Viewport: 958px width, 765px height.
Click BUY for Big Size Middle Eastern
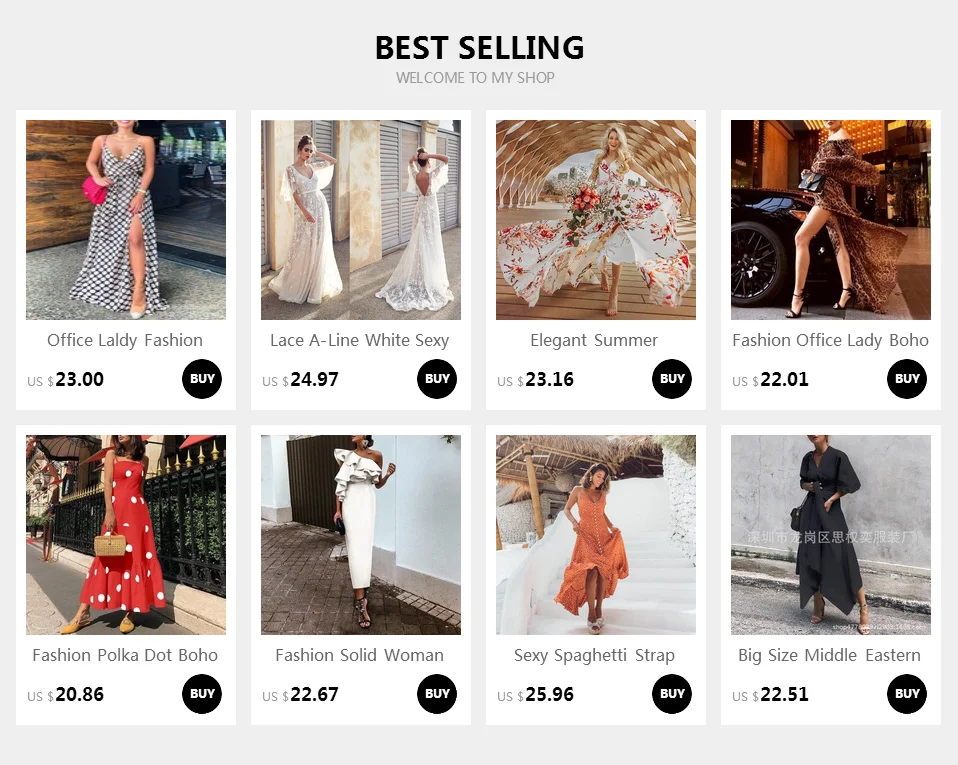(x=907, y=694)
